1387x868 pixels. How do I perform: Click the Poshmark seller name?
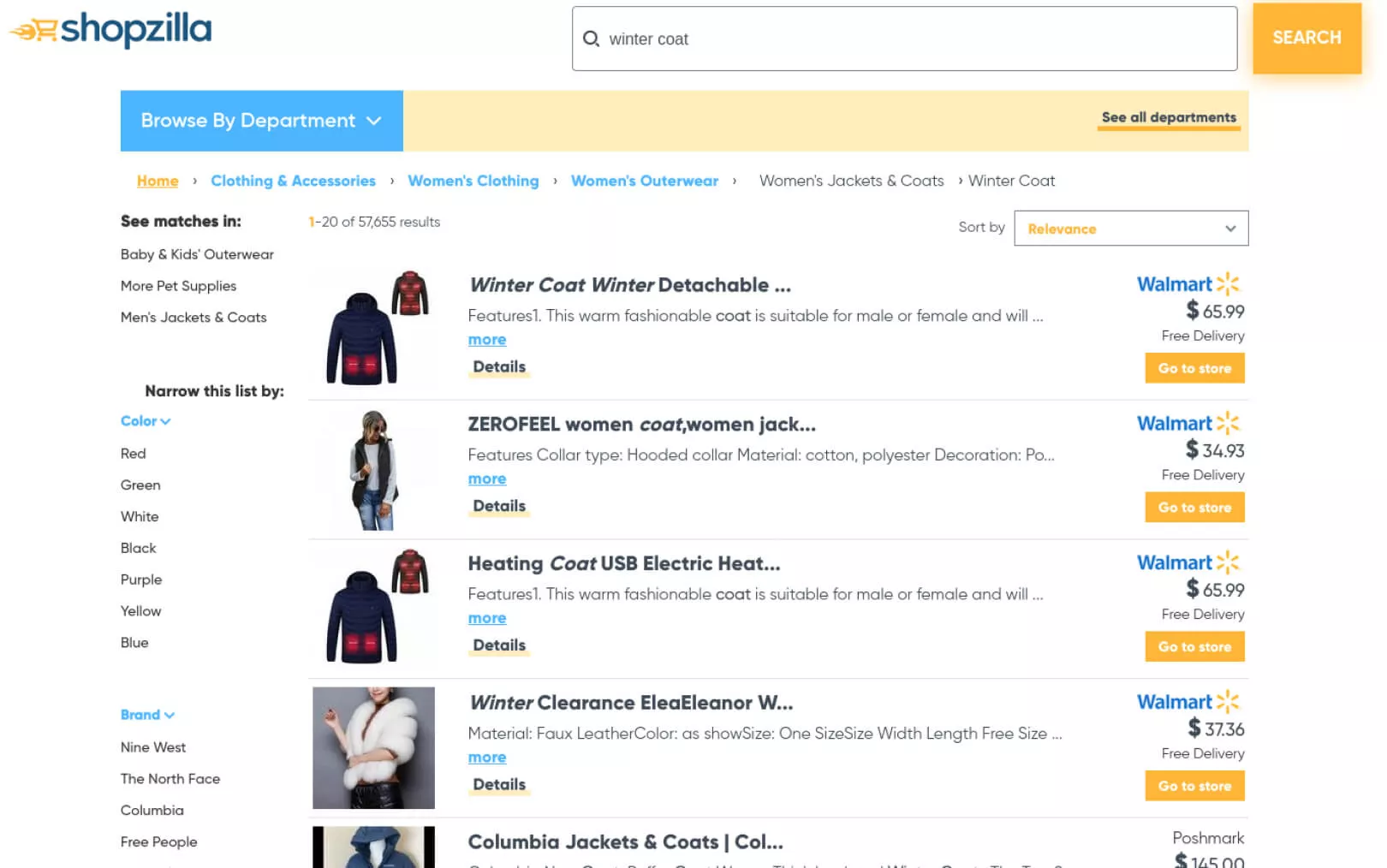coord(1208,839)
